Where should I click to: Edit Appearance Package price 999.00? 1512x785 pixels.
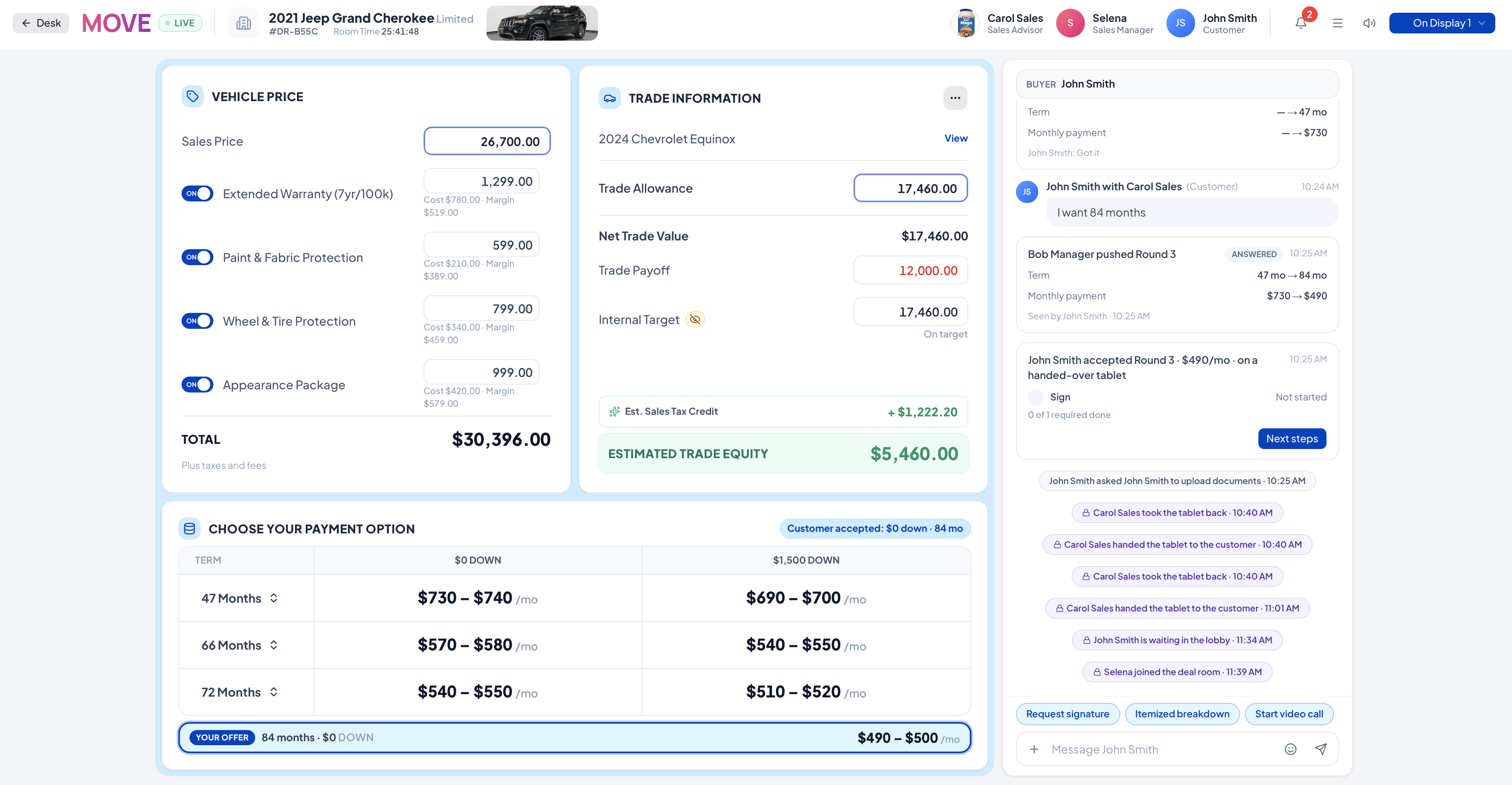(481, 372)
